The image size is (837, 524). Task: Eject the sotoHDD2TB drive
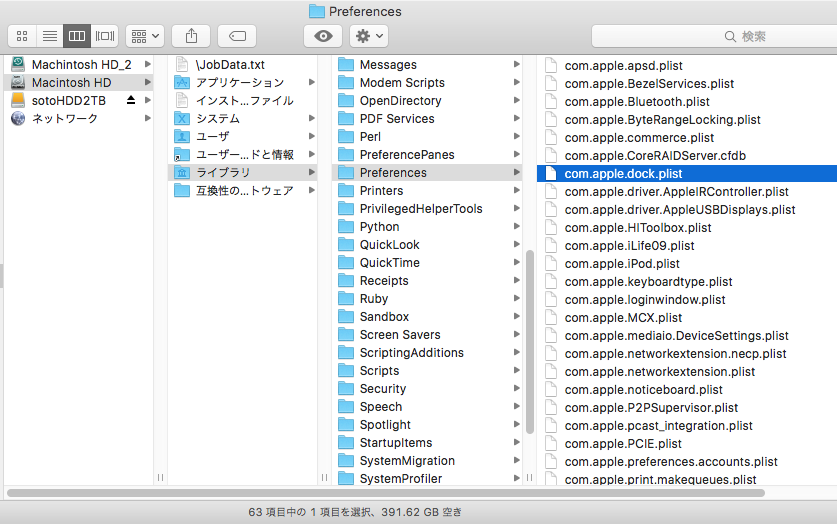tap(131, 101)
